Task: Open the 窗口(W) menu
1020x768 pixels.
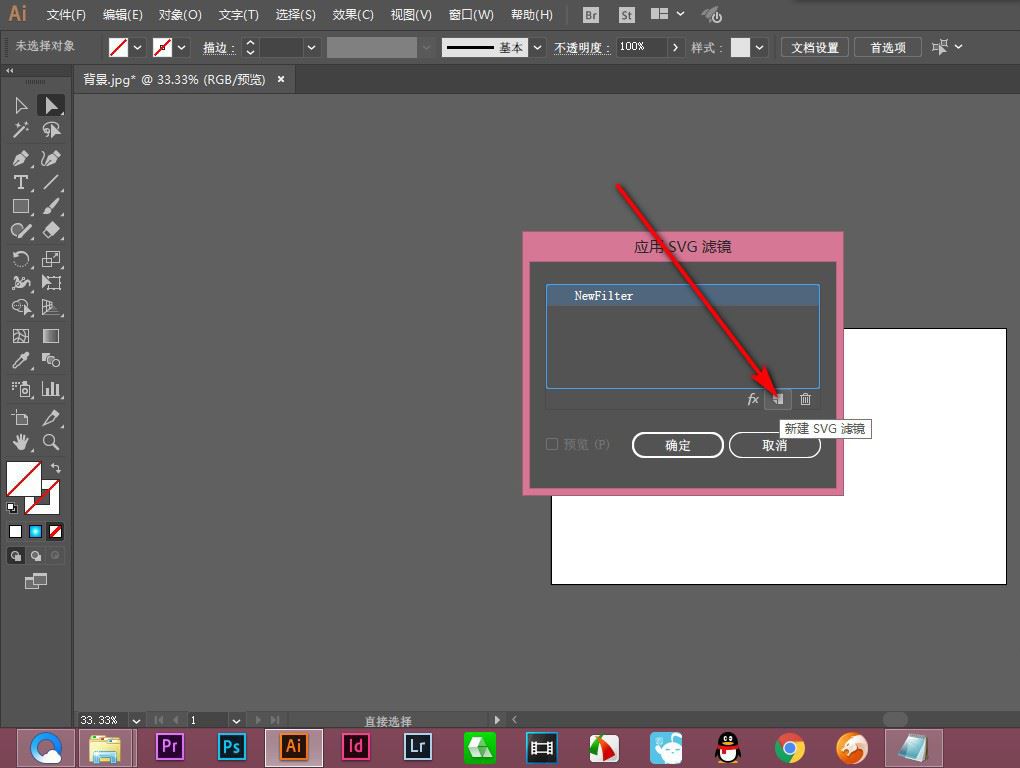Action: [x=471, y=15]
